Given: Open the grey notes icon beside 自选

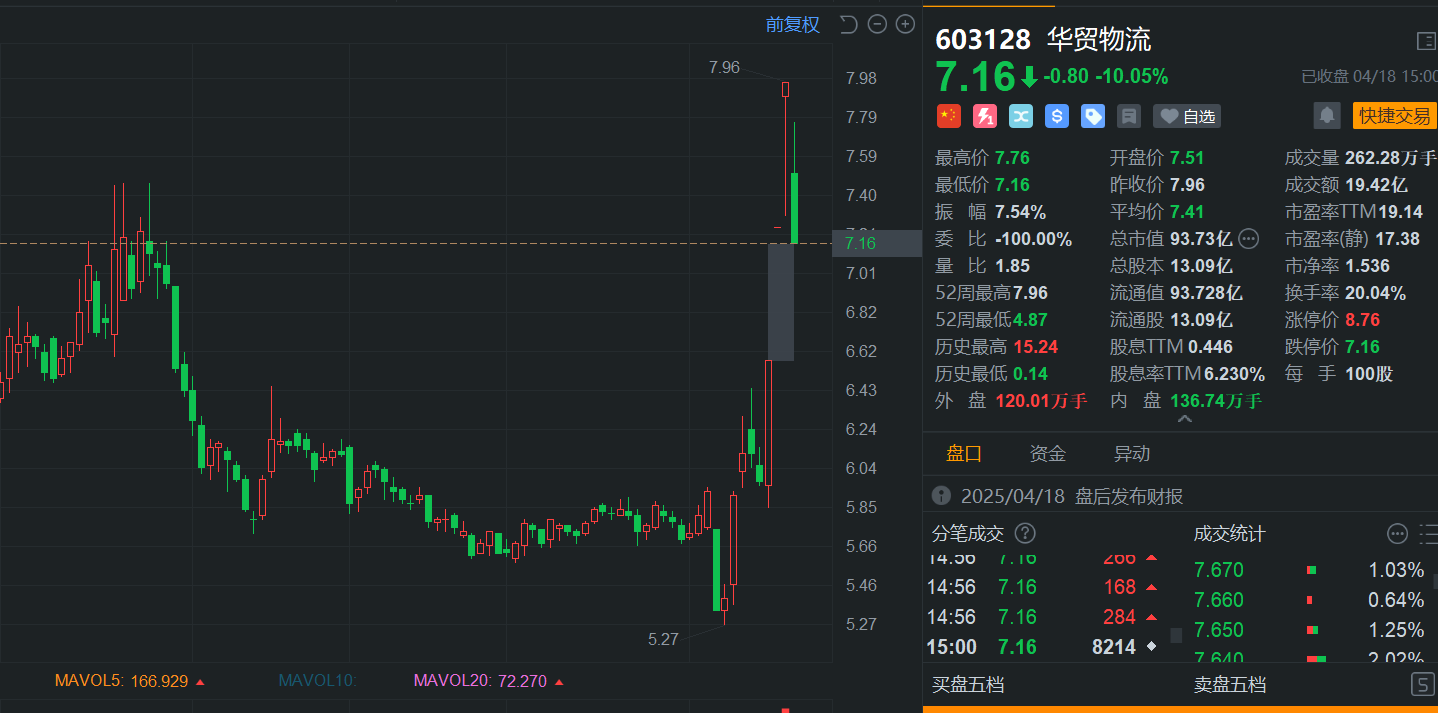Looking at the screenshot, I should (x=1129, y=116).
